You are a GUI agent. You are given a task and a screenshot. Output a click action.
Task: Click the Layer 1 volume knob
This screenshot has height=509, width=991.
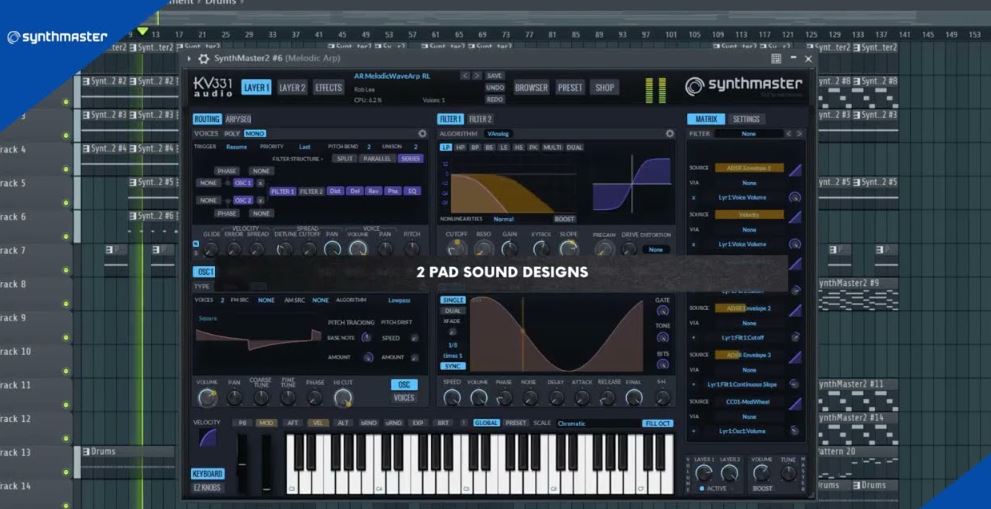tap(703, 473)
